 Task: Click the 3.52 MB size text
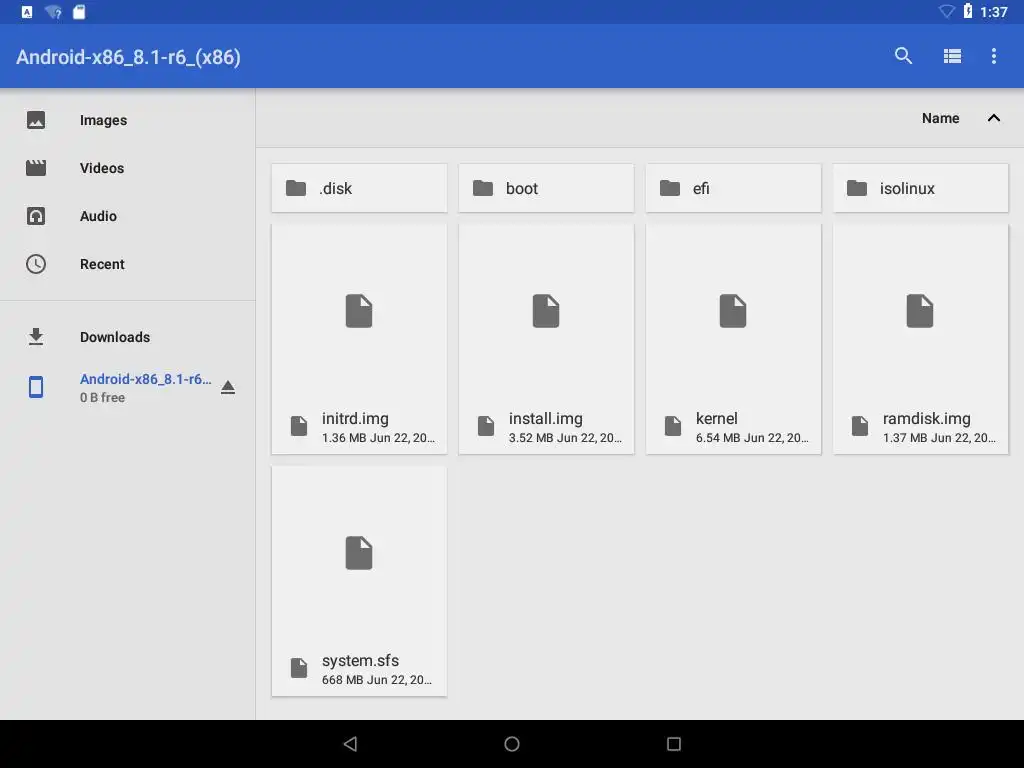(531, 438)
